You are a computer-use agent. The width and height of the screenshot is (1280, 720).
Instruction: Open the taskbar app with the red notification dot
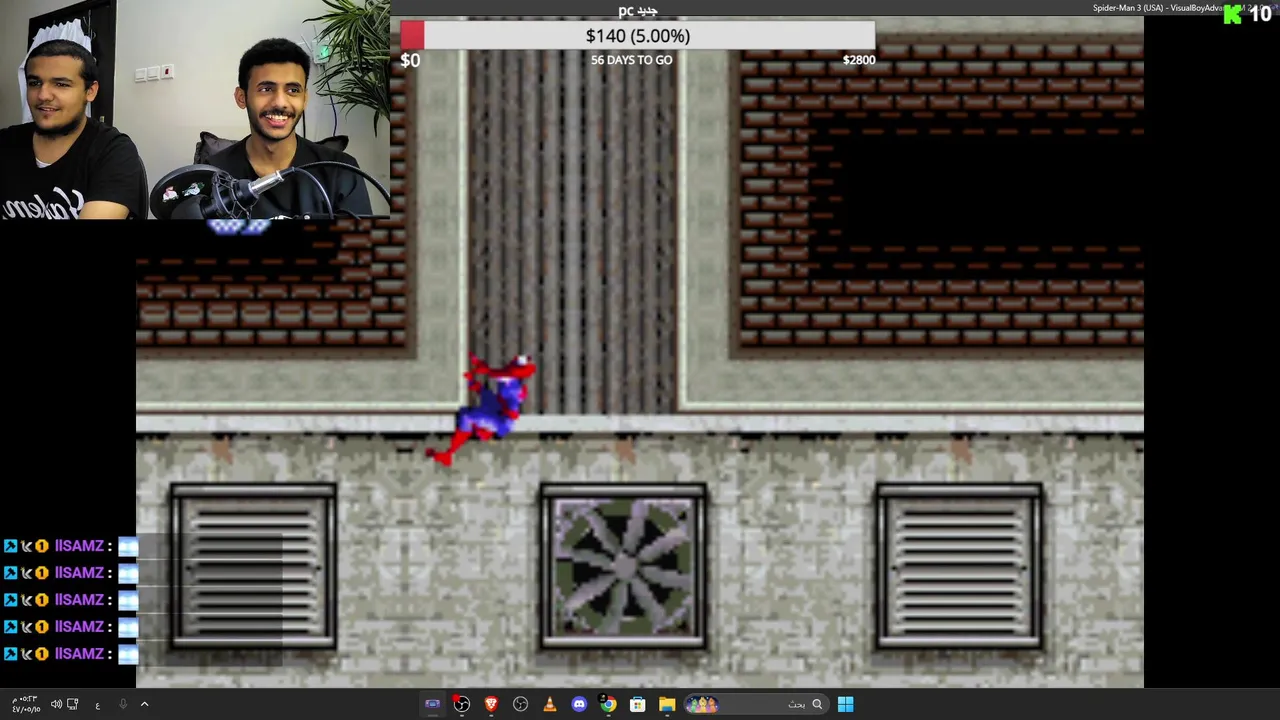coord(461,704)
